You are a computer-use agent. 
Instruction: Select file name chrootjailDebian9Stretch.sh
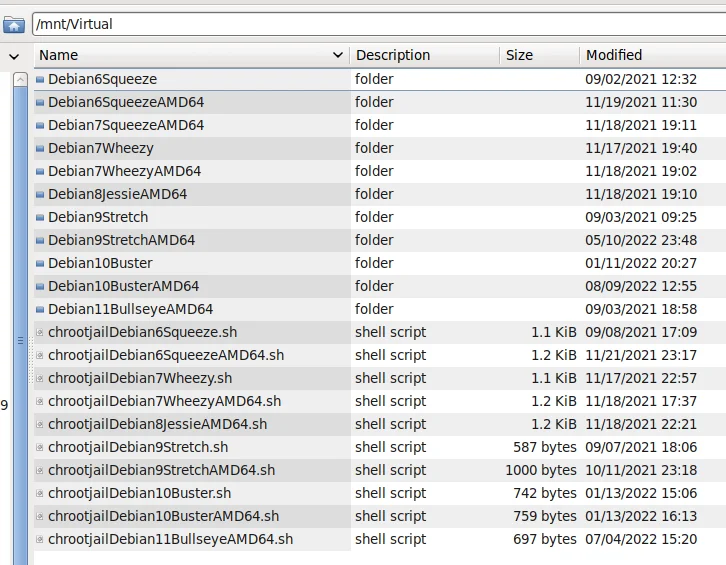(x=138, y=447)
